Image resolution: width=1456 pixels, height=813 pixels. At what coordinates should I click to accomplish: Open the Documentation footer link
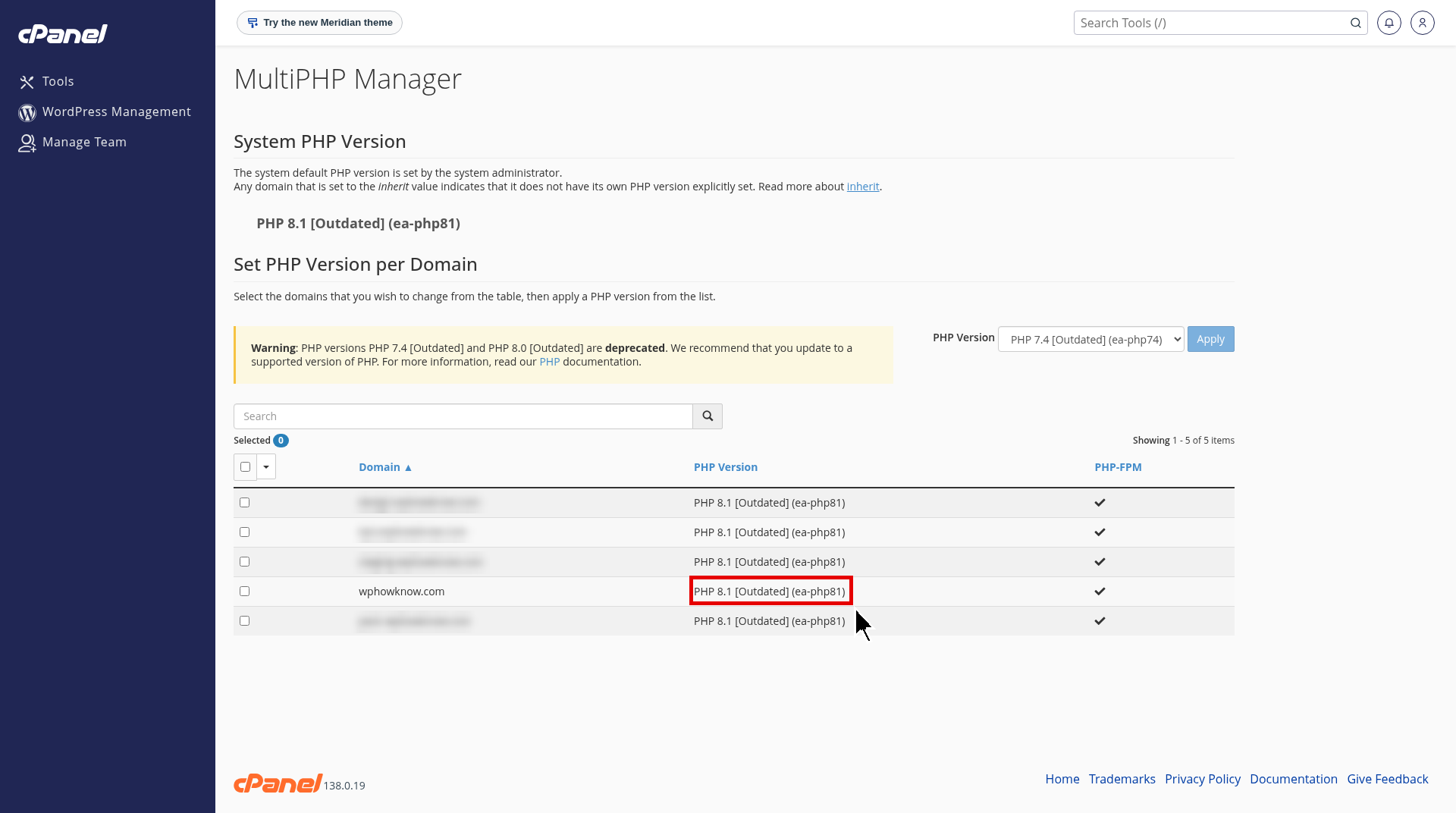[x=1293, y=779]
